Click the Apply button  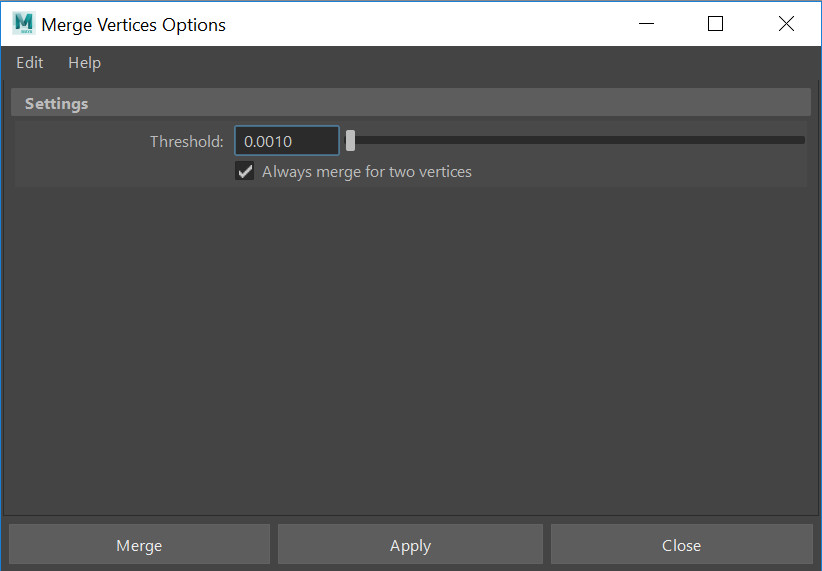410,545
